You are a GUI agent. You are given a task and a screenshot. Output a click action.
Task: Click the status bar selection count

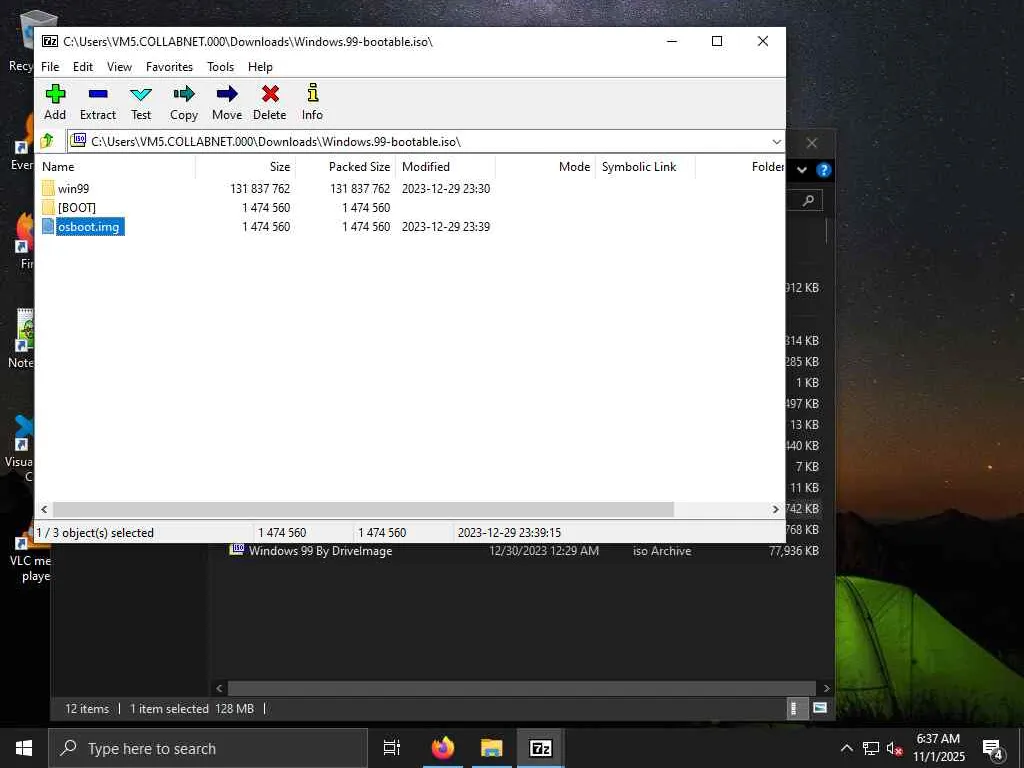point(96,533)
